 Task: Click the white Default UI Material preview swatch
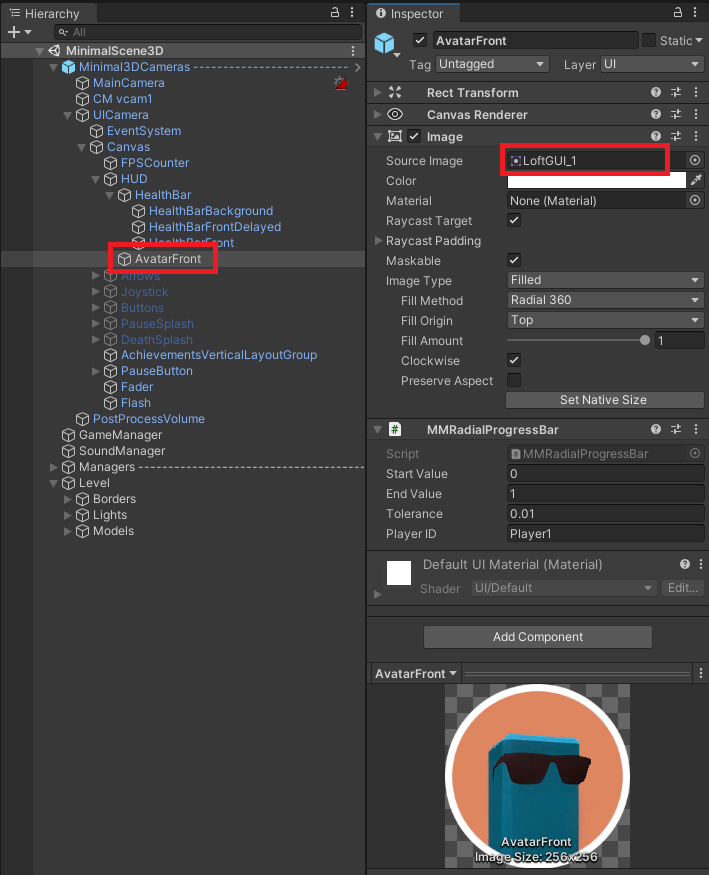[399, 573]
